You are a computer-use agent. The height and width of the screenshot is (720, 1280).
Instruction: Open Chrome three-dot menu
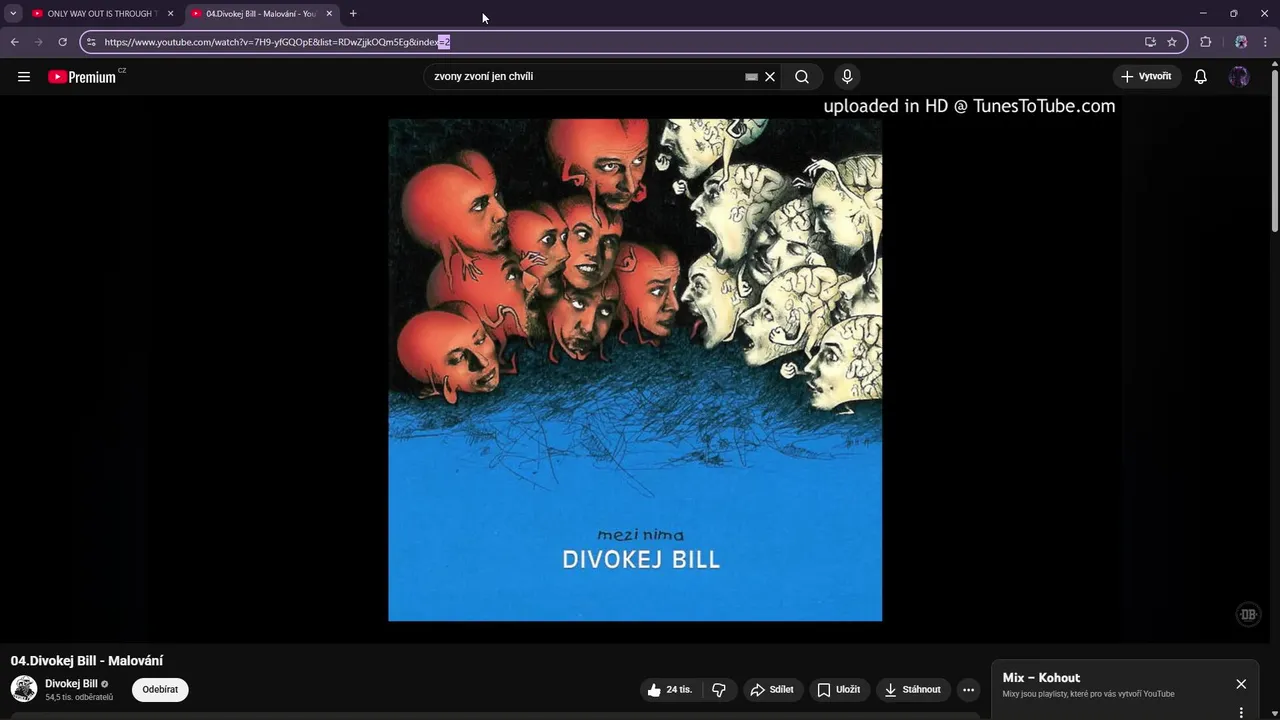pyautogui.click(x=1266, y=42)
